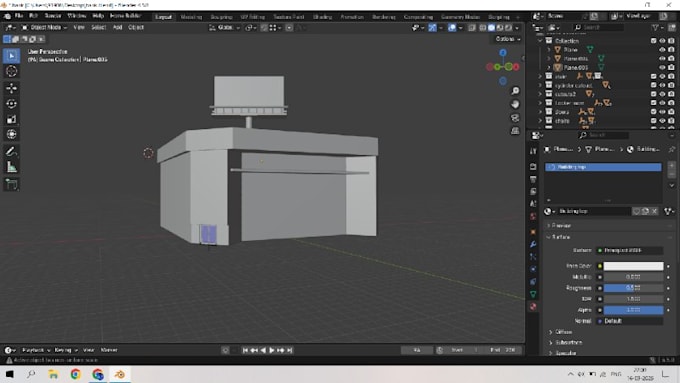Click the Blender logo menu icon

7,16
